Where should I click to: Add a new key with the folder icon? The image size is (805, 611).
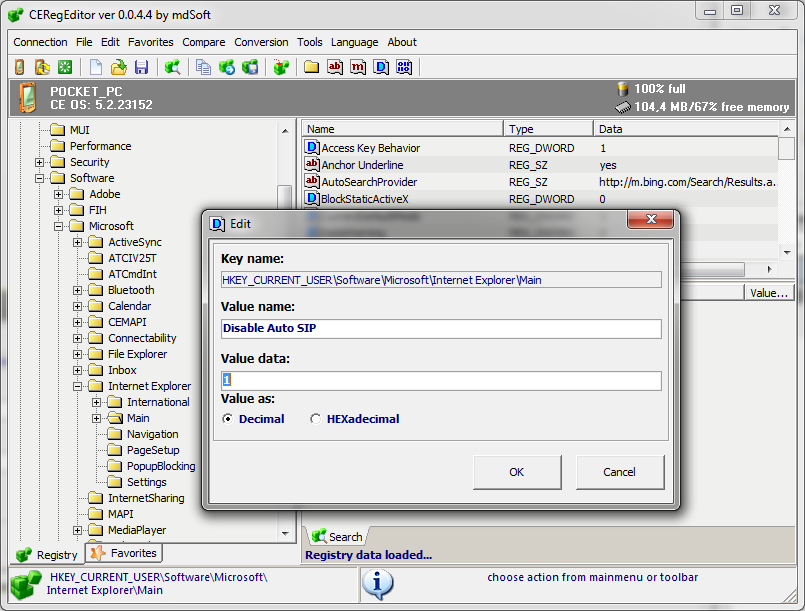point(311,67)
